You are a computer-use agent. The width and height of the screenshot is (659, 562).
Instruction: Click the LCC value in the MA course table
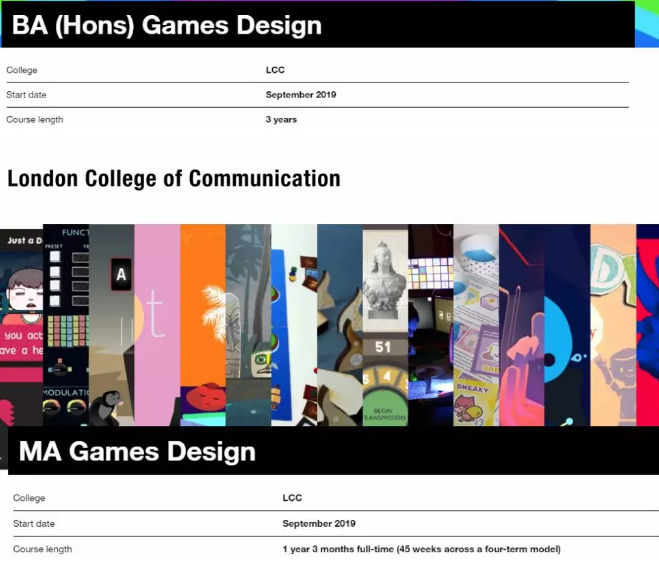pos(292,498)
